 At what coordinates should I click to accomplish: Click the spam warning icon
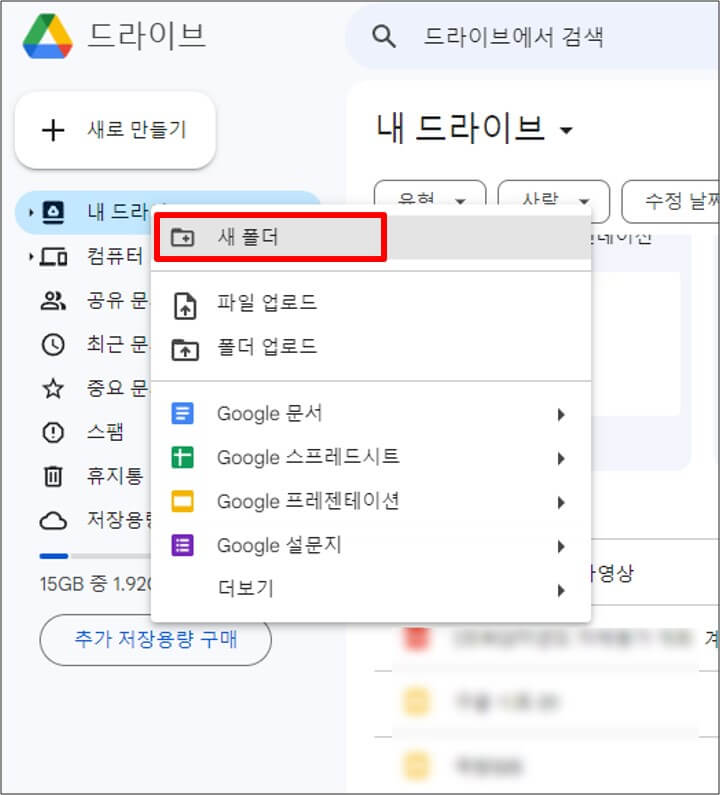coord(53,432)
